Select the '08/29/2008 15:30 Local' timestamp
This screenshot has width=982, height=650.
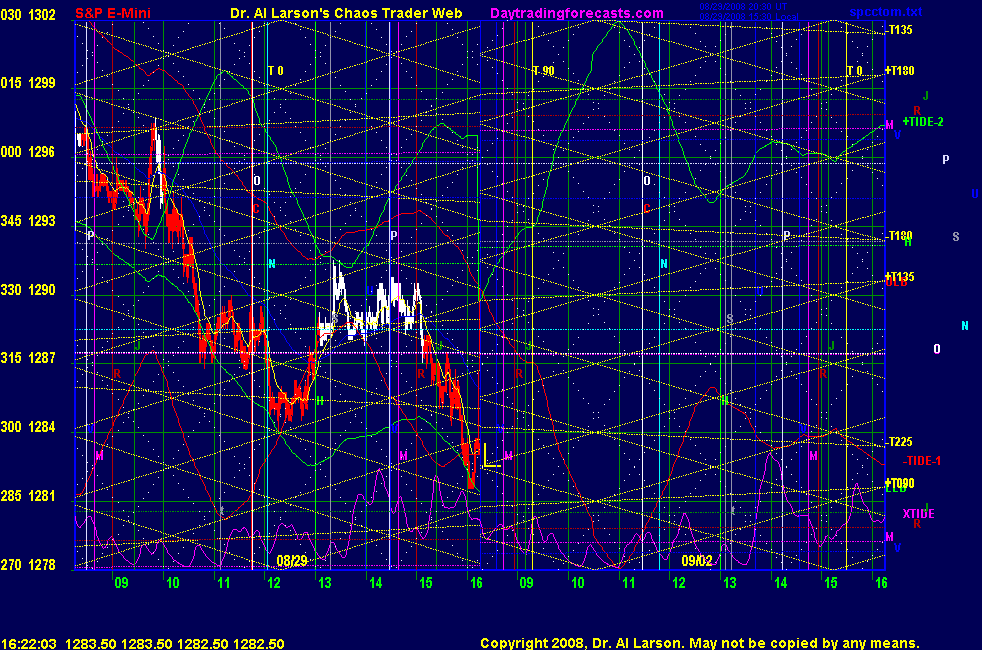748,16
